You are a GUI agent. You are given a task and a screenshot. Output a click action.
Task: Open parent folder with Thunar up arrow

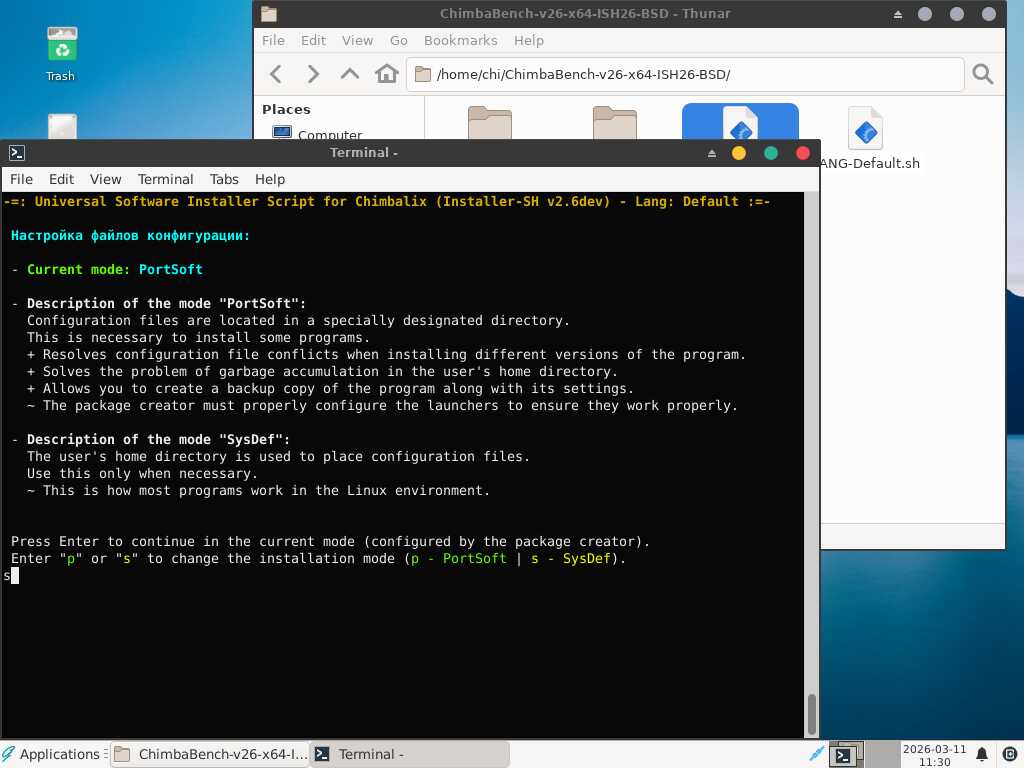350,74
